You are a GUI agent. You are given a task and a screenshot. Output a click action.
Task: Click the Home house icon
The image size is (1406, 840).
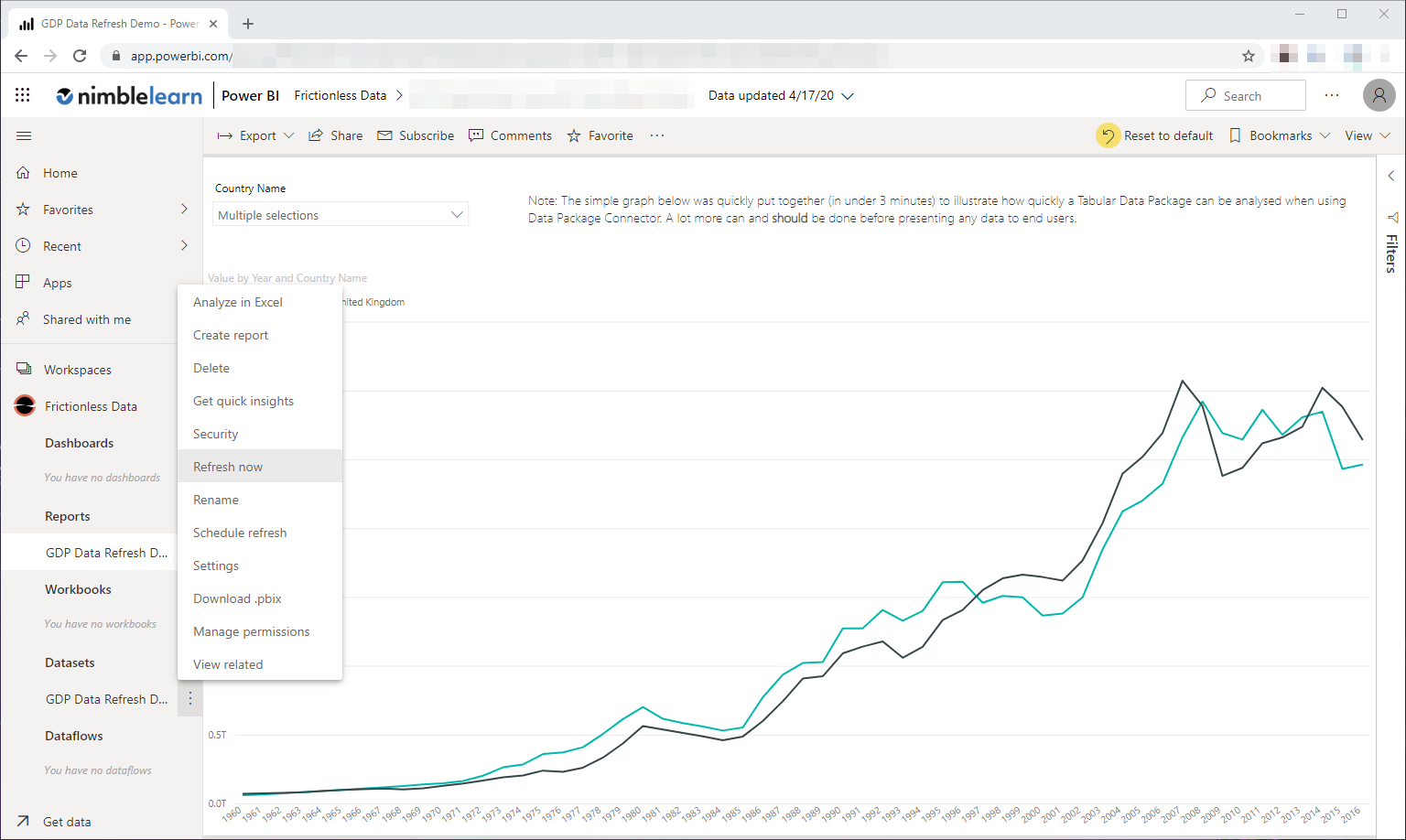[24, 173]
